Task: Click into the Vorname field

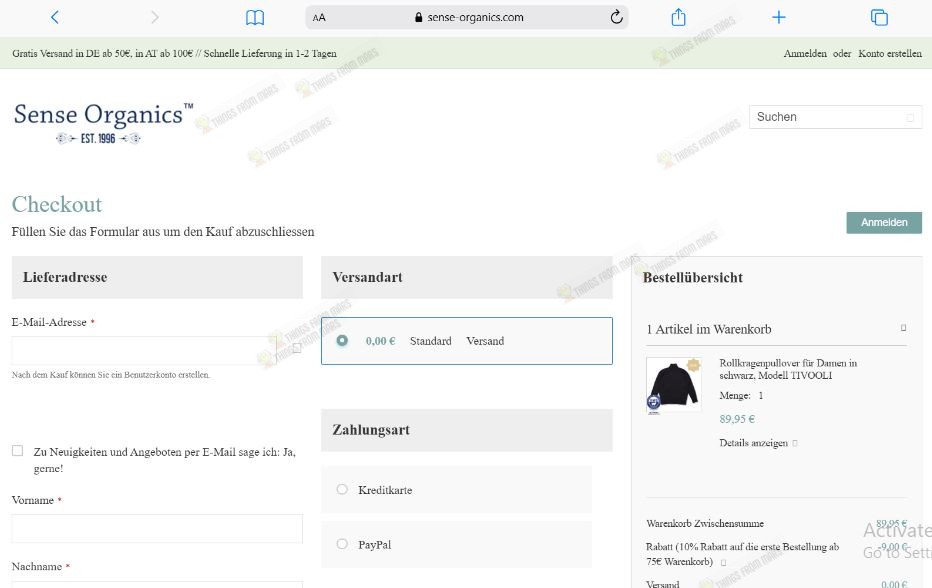Action: (x=157, y=529)
